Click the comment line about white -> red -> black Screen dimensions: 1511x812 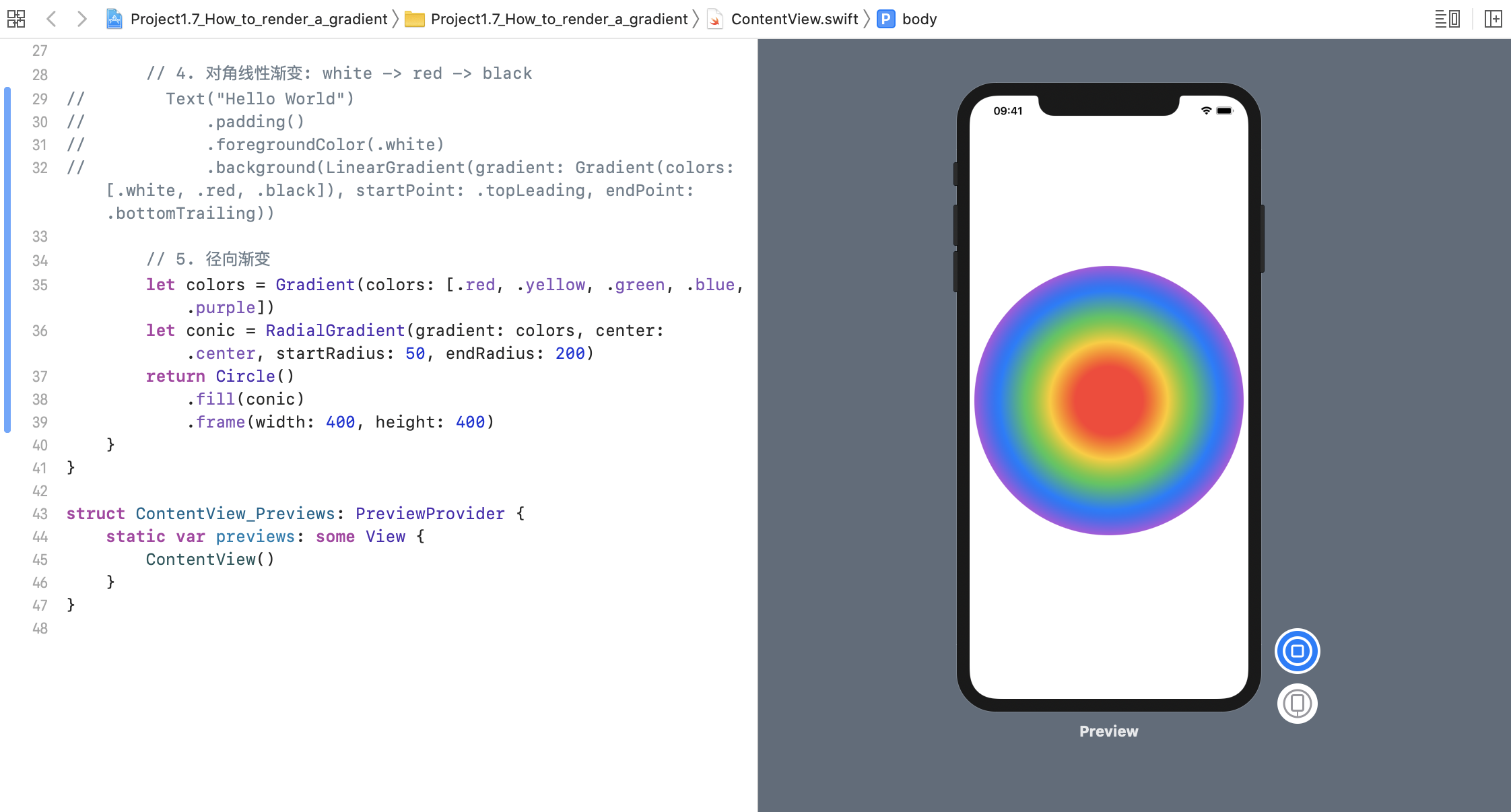[x=339, y=73]
